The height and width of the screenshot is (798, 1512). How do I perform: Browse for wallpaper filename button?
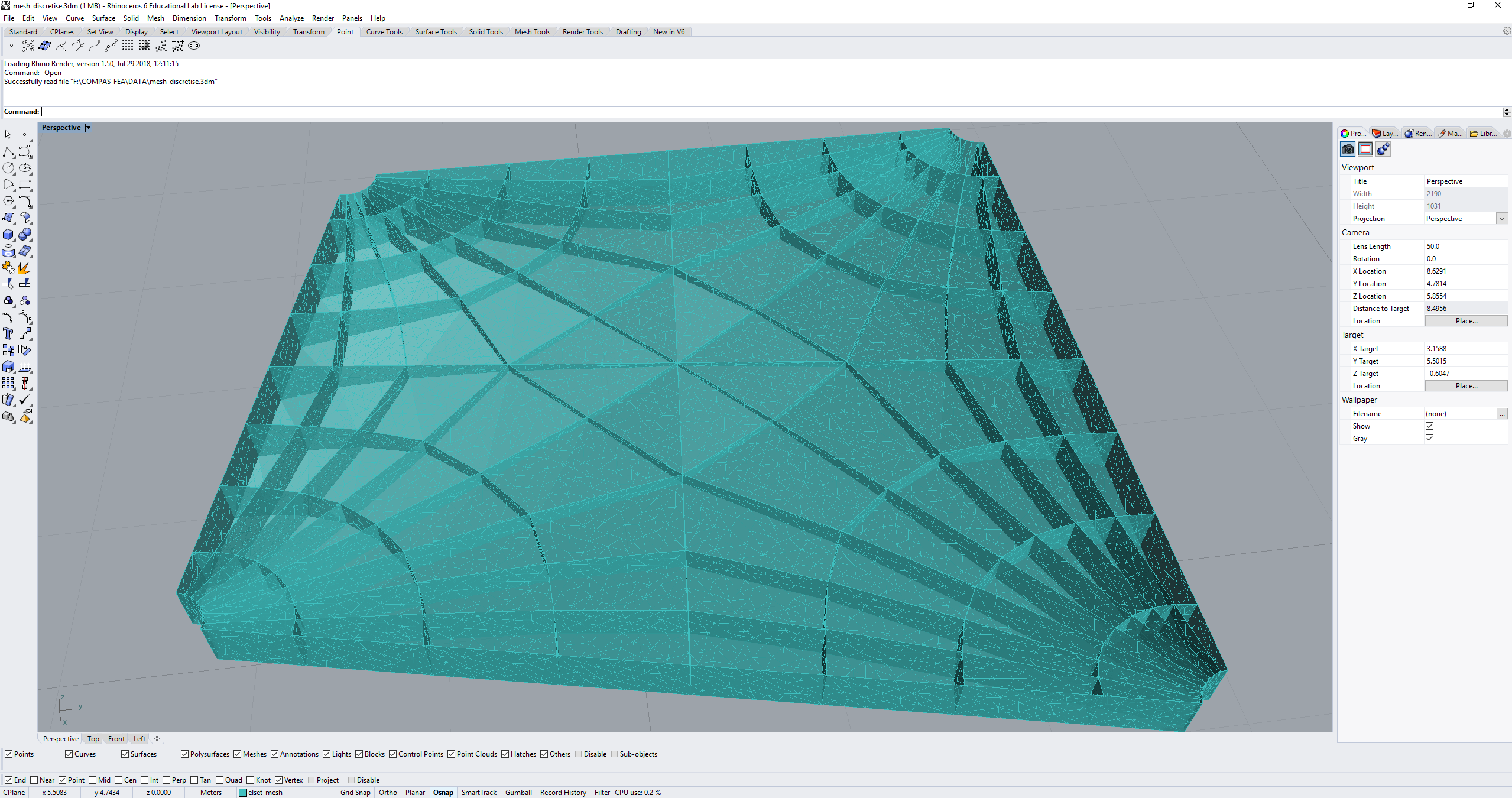click(x=1502, y=414)
